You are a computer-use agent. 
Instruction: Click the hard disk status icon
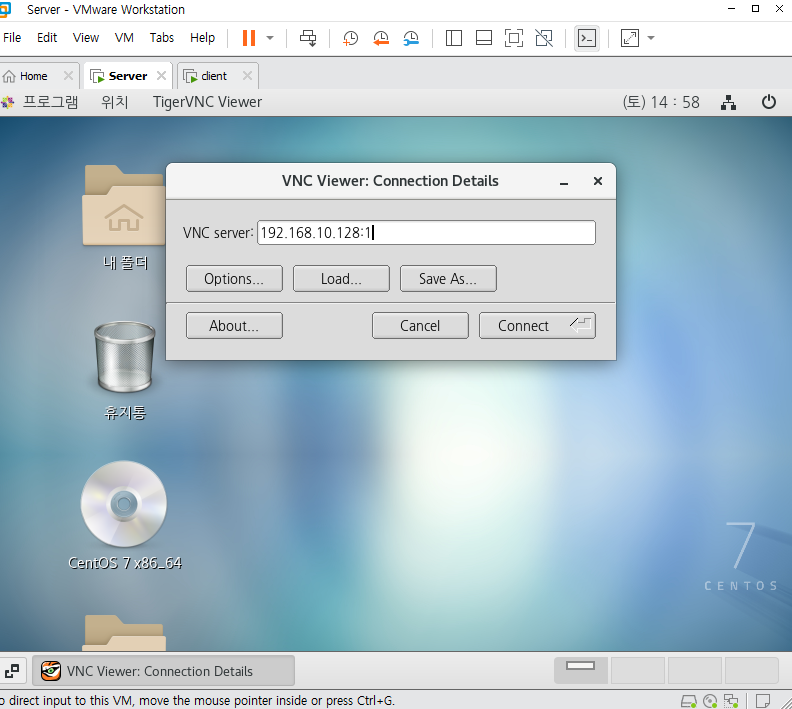point(689,701)
